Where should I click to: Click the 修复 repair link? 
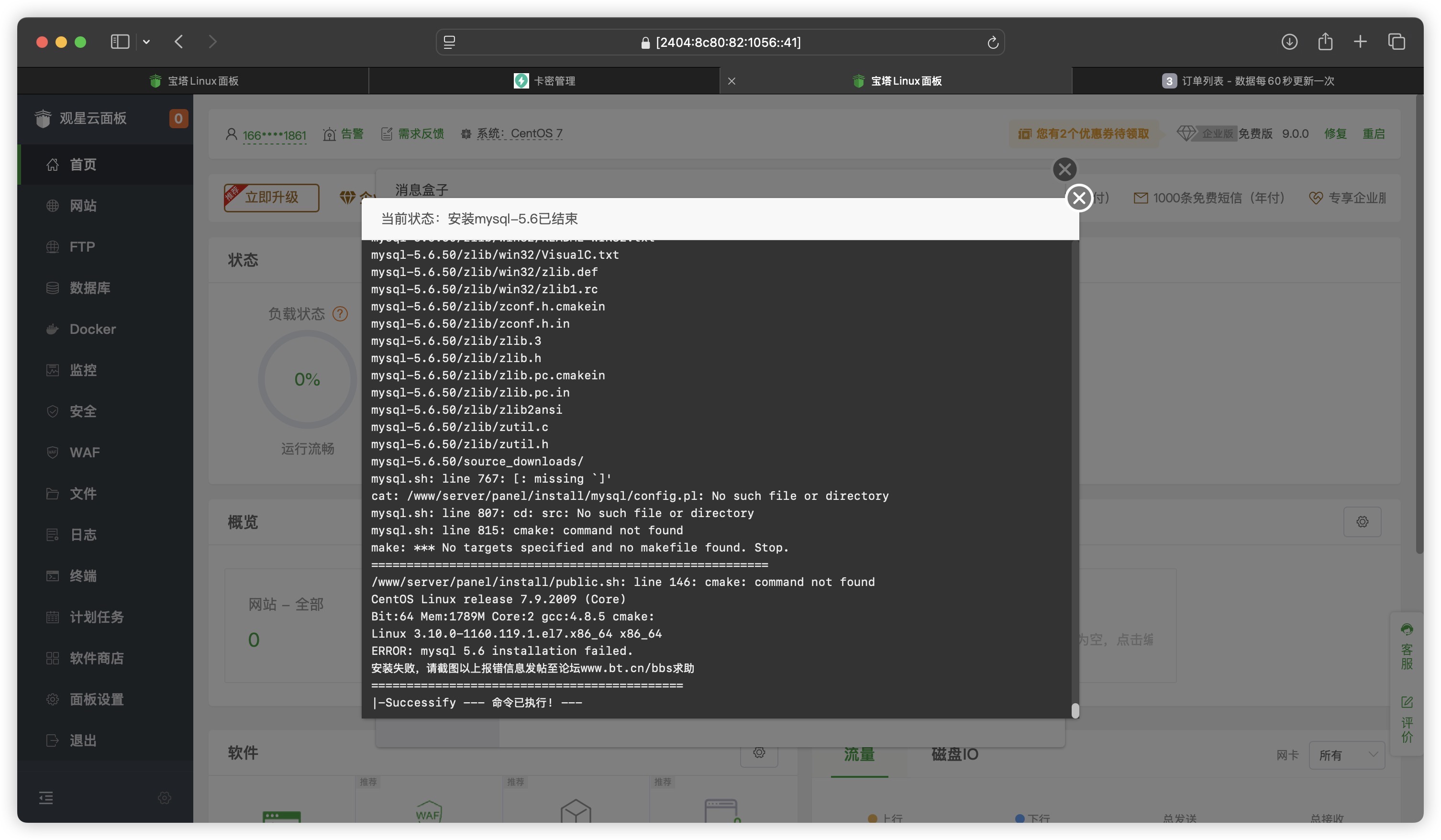point(1335,134)
